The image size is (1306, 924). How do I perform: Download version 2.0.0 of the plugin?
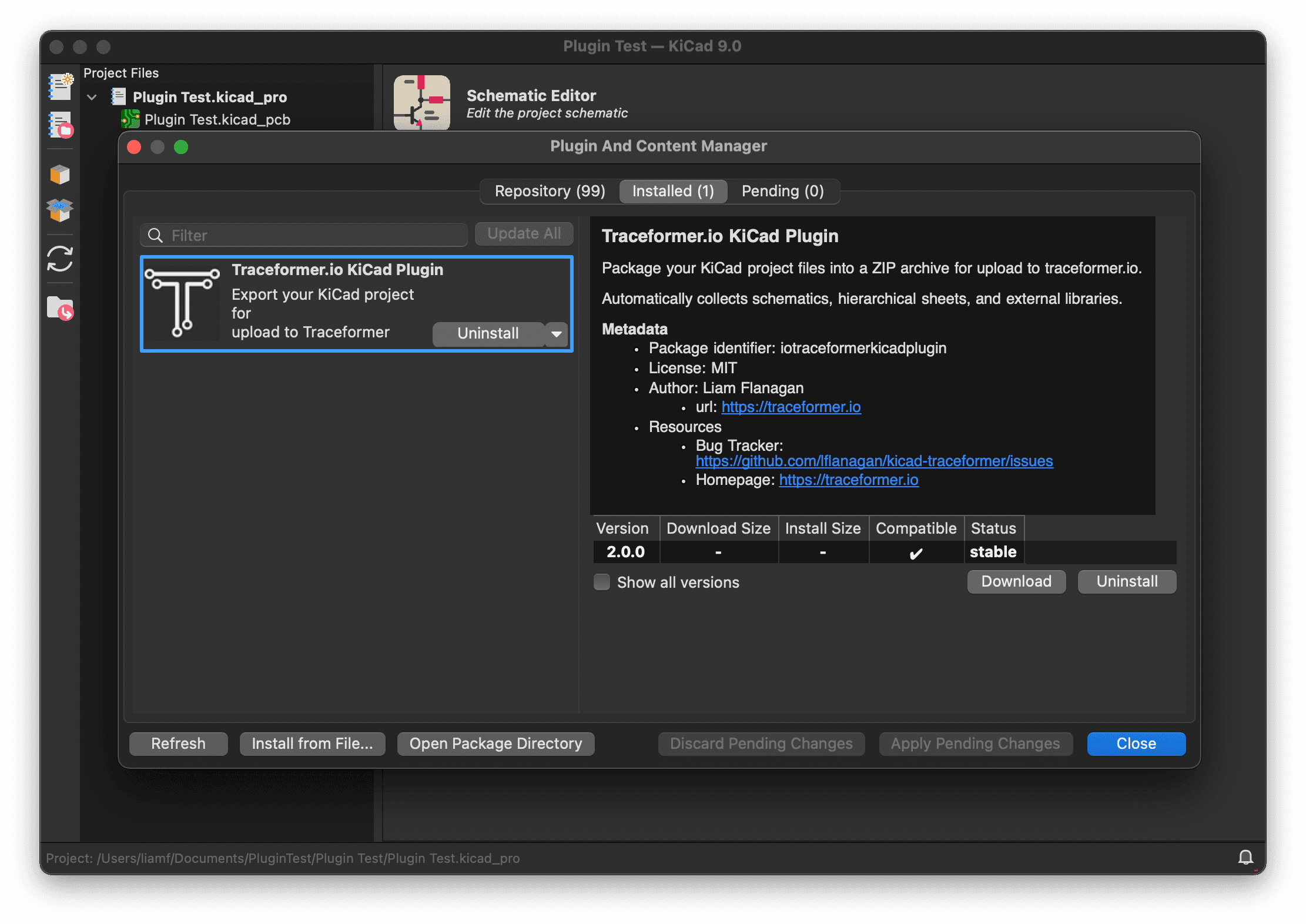pyautogui.click(x=1016, y=581)
